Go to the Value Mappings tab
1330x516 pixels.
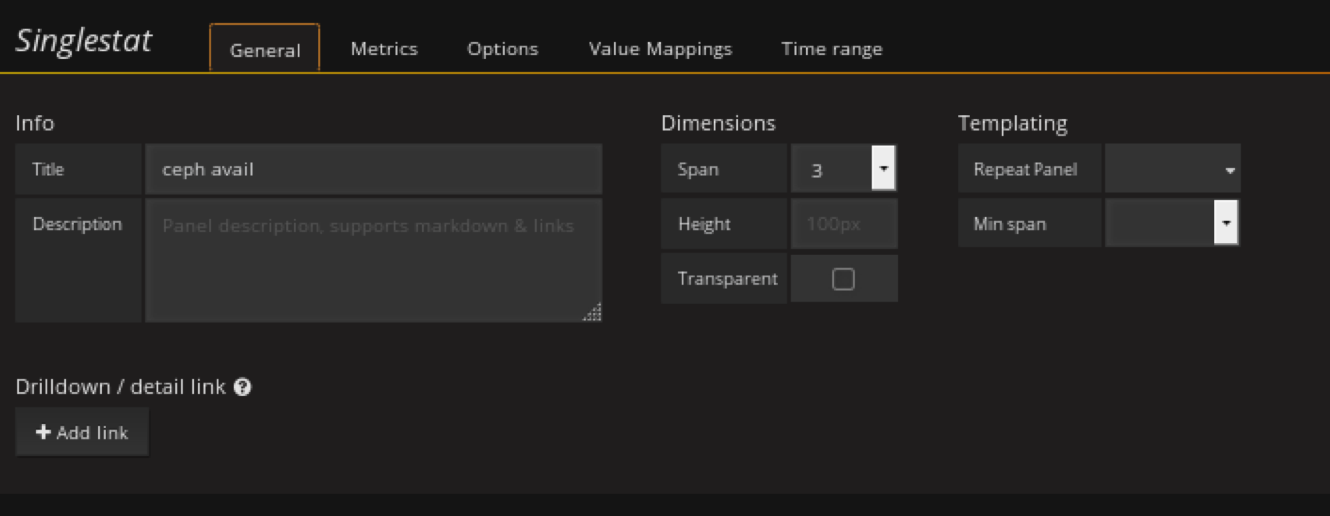point(660,49)
